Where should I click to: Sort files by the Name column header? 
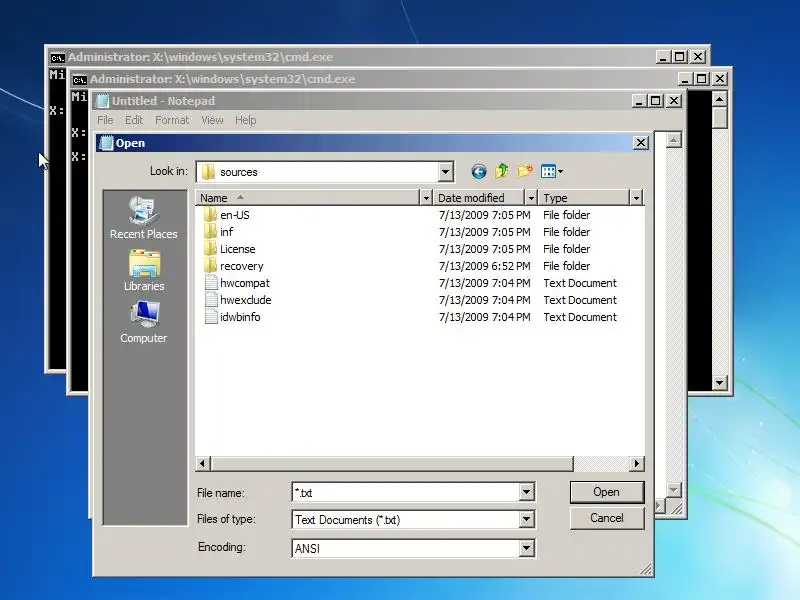tap(307, 197)
